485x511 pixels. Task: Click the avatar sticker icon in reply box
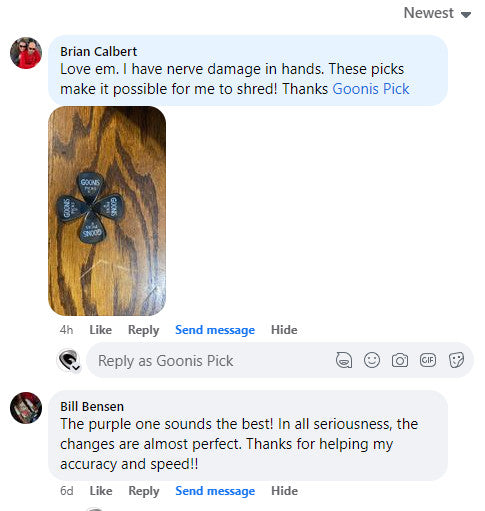coord(344,360)
